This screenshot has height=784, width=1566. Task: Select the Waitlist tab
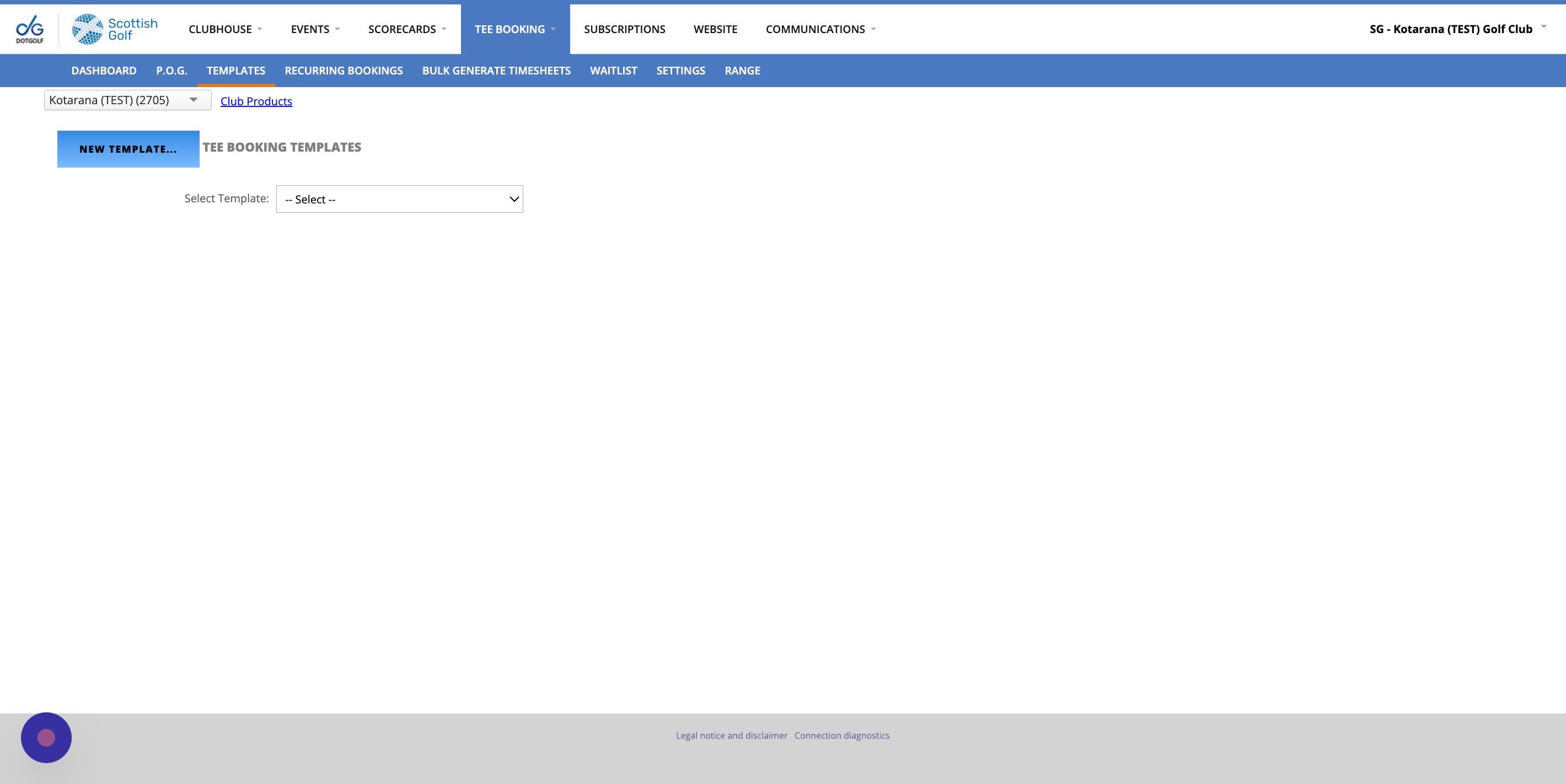613,71
